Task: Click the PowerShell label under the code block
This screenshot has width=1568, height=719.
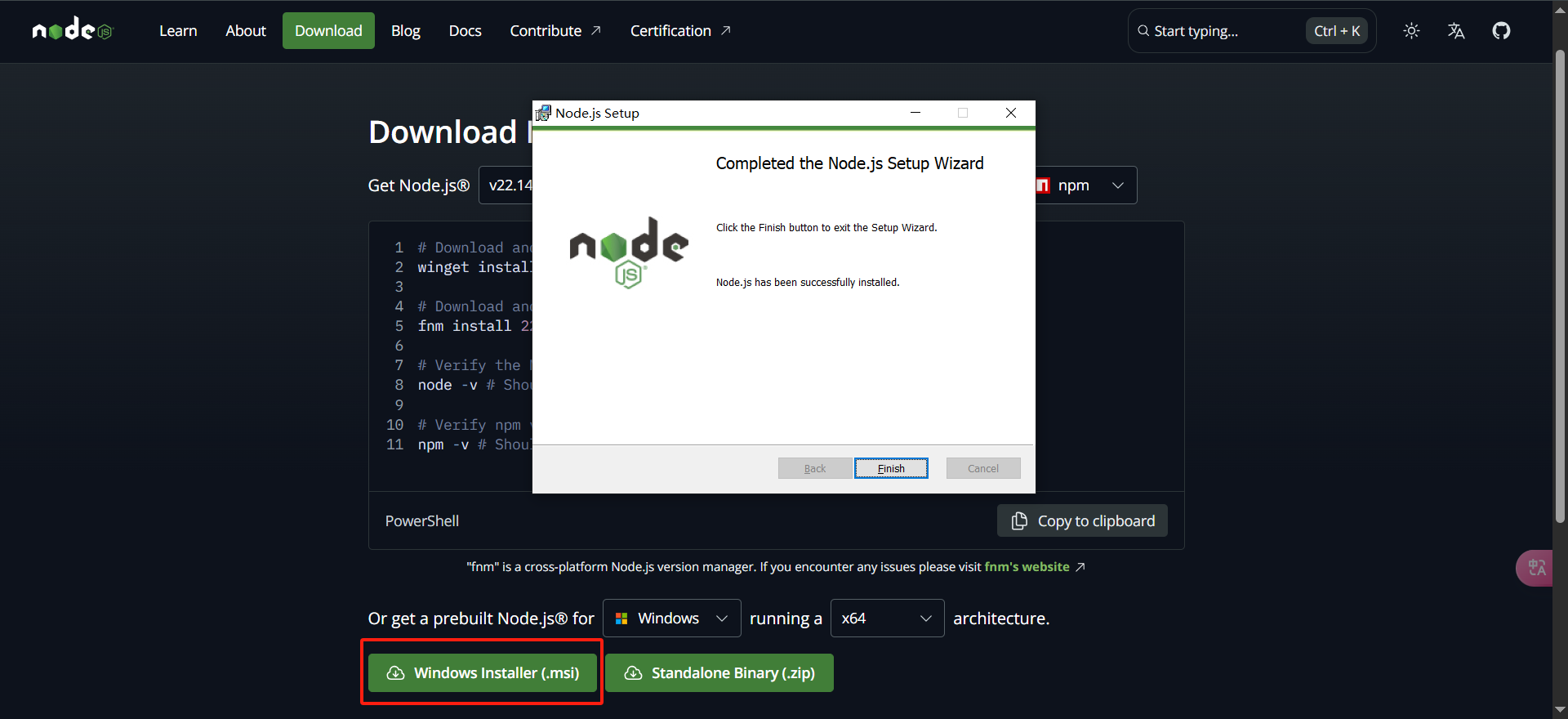Action: pos(422,521)
